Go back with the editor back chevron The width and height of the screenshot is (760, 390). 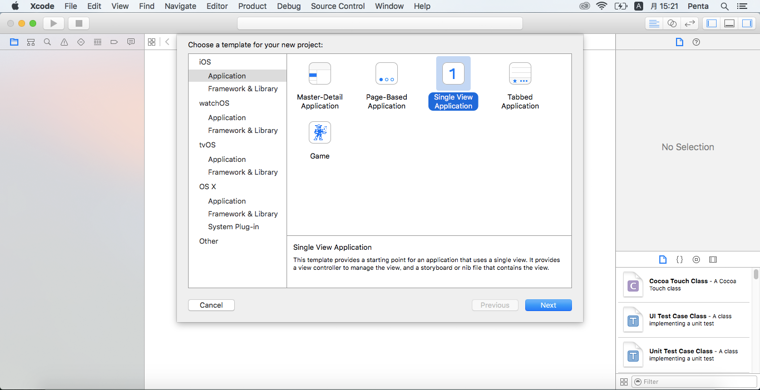coord(167,42)
